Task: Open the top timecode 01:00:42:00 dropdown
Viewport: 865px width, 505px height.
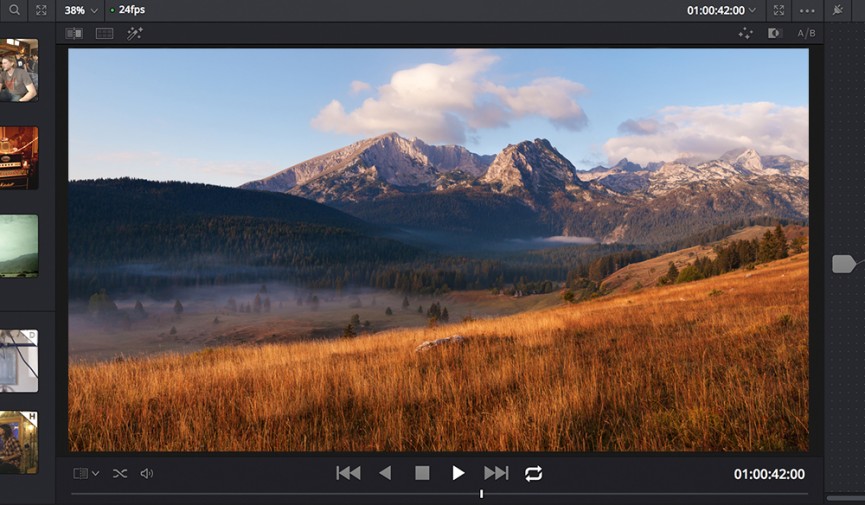Action: tap(721, 10)
